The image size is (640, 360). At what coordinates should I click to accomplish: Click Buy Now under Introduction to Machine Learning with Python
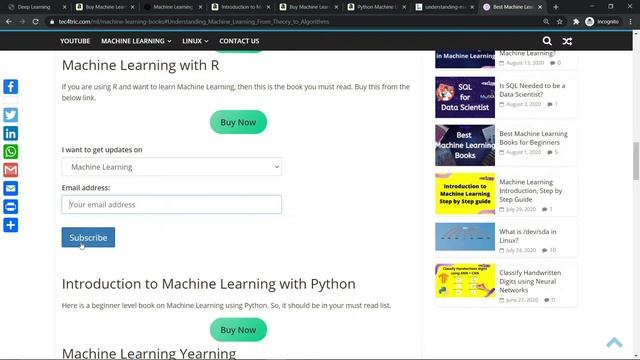point(238,330)
